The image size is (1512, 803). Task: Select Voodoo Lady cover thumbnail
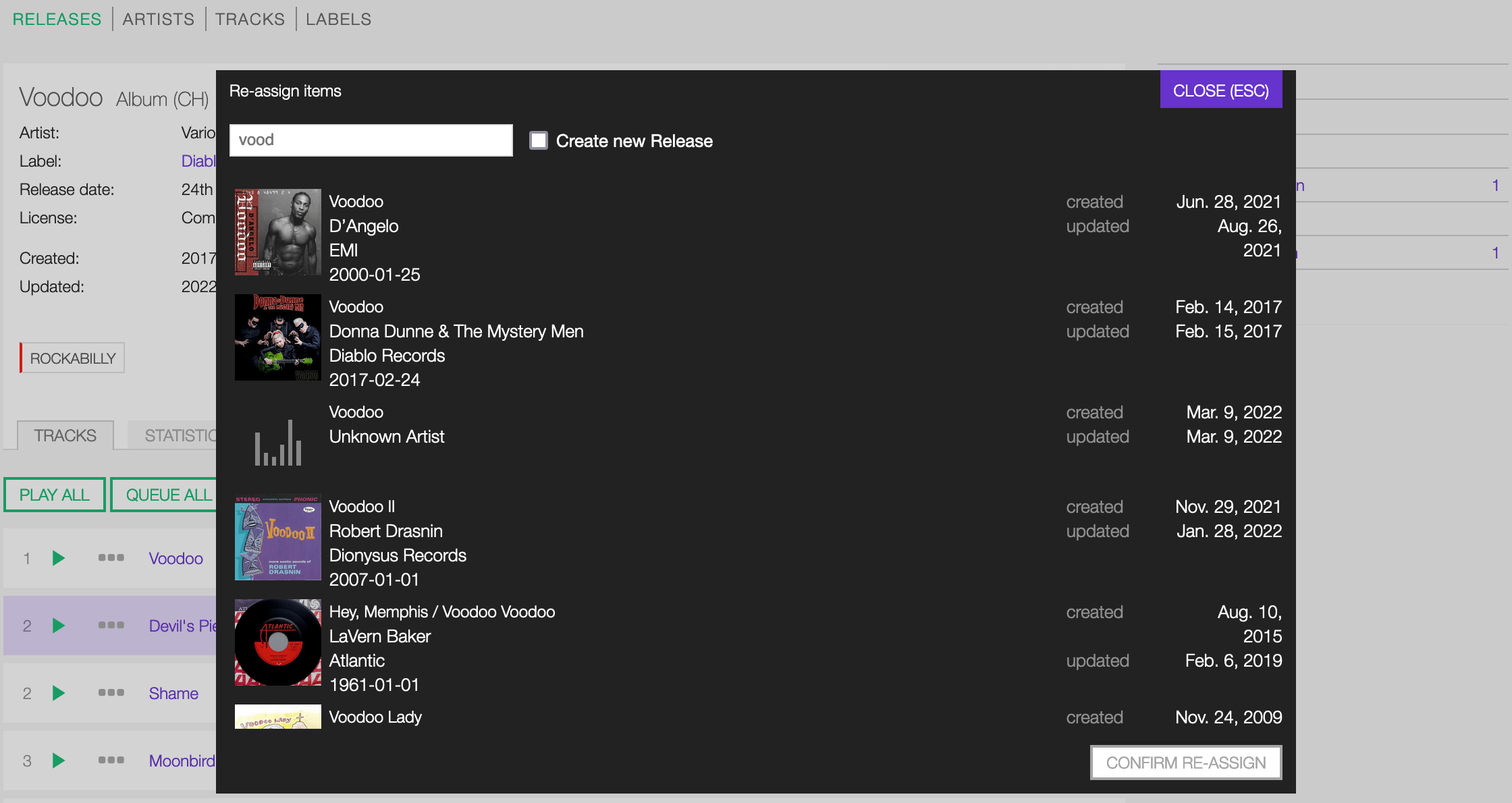pos(278,717)
